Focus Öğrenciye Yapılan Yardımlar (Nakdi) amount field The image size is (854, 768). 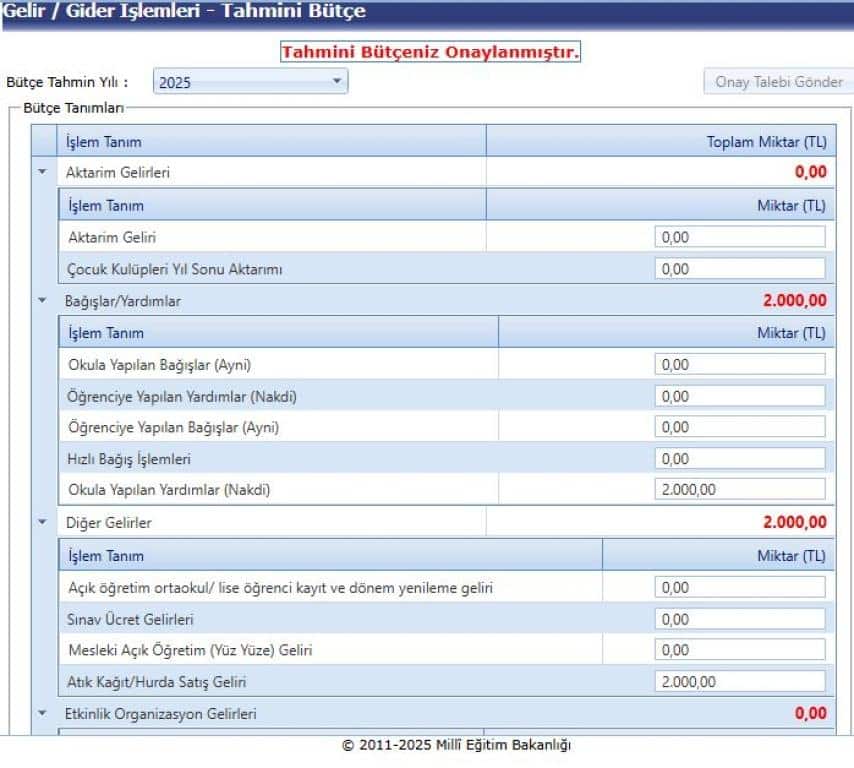click(740, 396)
